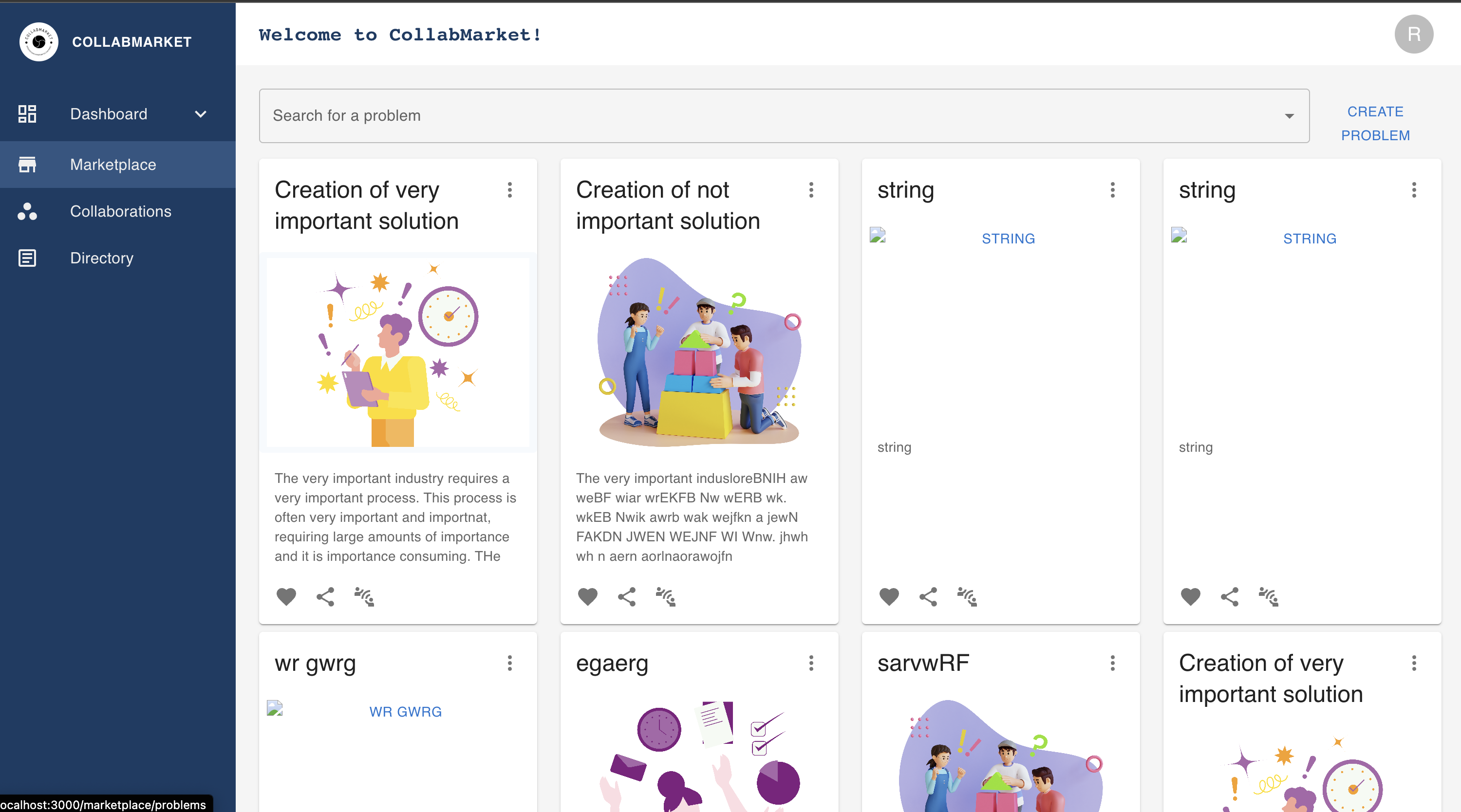The width and height of the screenshot is (1461, 812).
Task: Like the 'Creation of very important solution' card
Action: [x=286, y=596]
